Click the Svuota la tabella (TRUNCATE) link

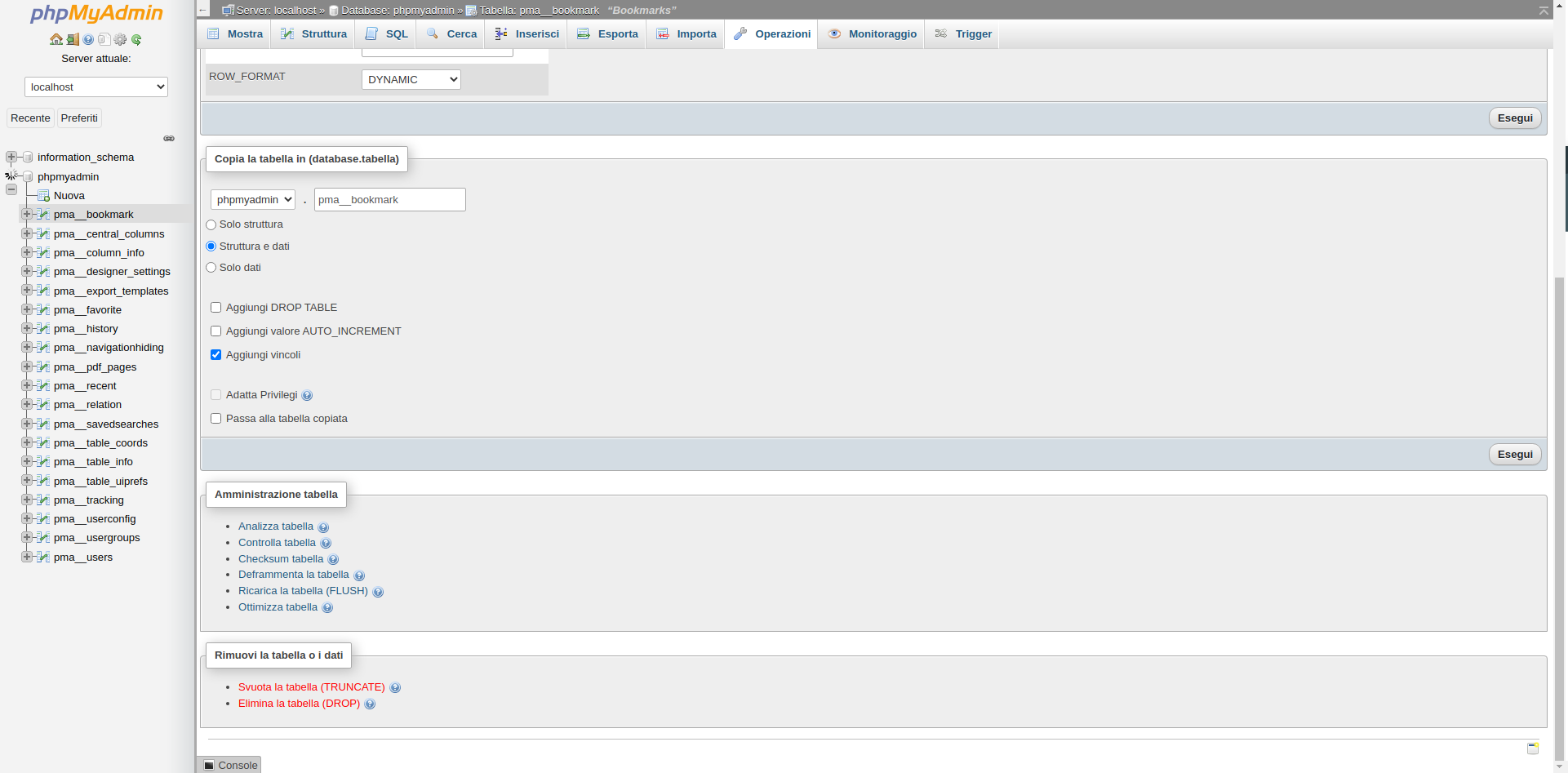tap(311, 687)
